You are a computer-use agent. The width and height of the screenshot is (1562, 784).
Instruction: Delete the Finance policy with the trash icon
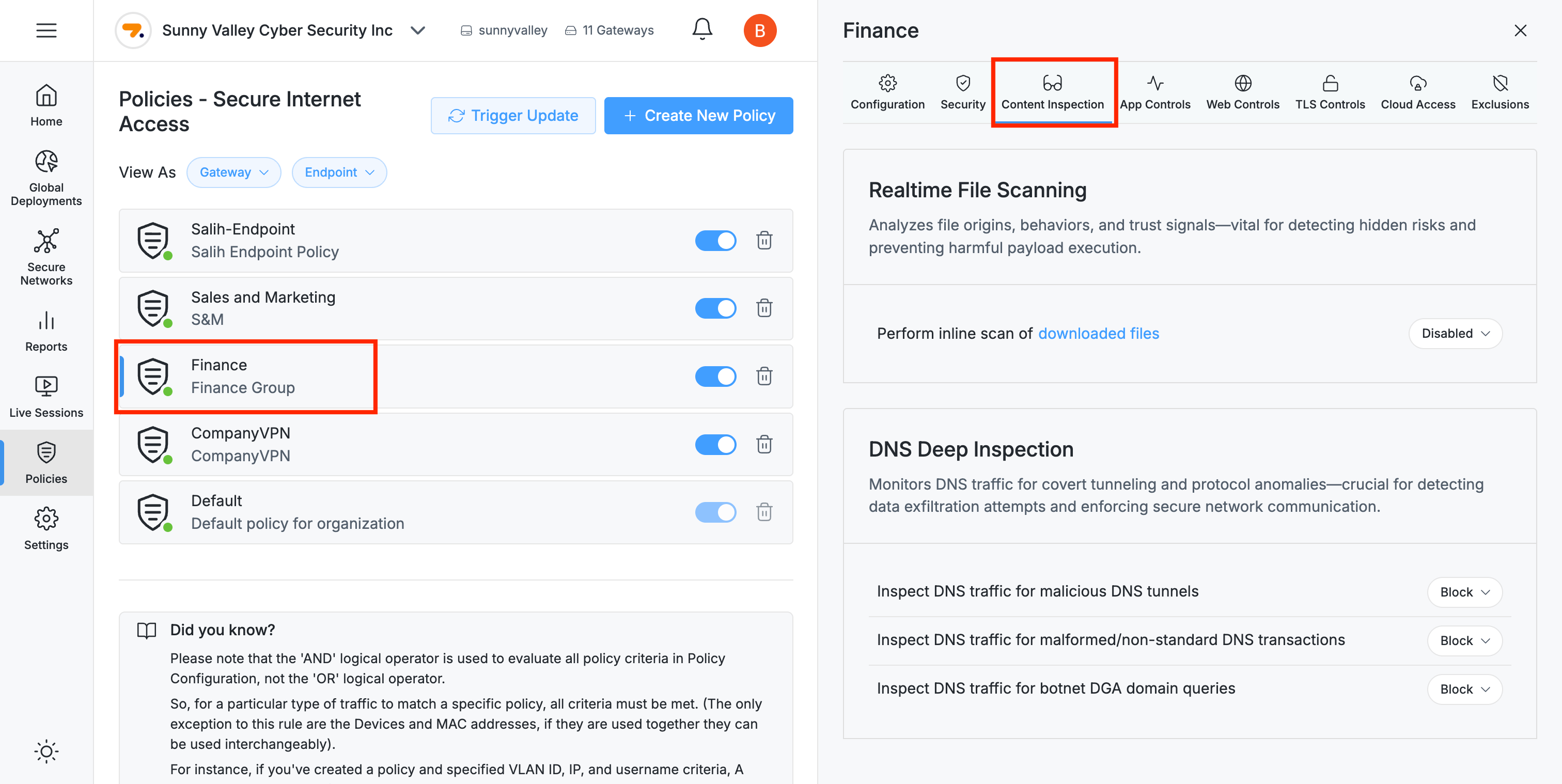(x=764, y=377)
